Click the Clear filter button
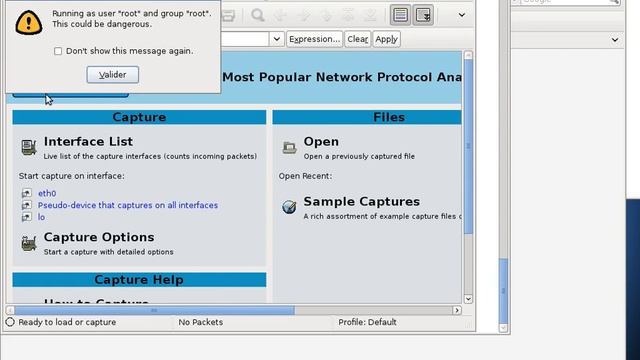 358,39
